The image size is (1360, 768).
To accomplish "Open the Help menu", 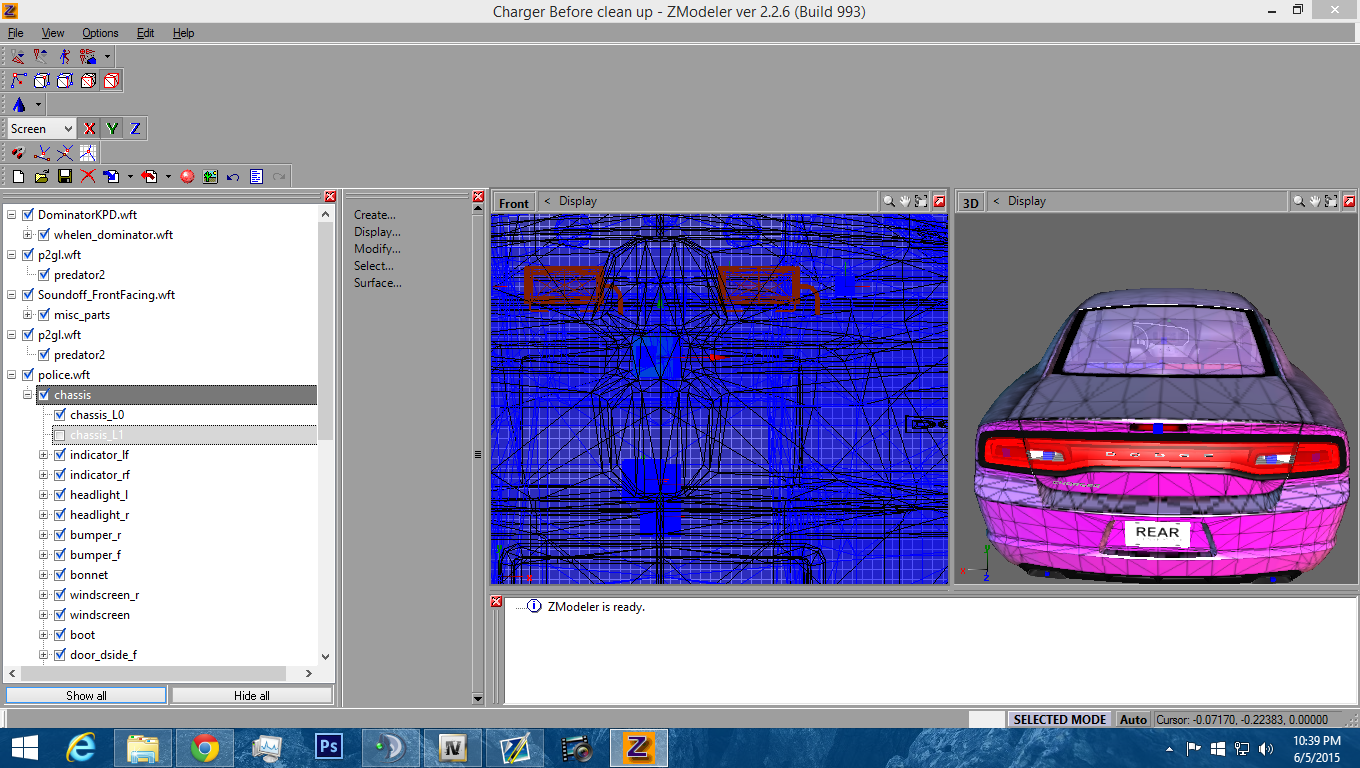I will [183, 33].
